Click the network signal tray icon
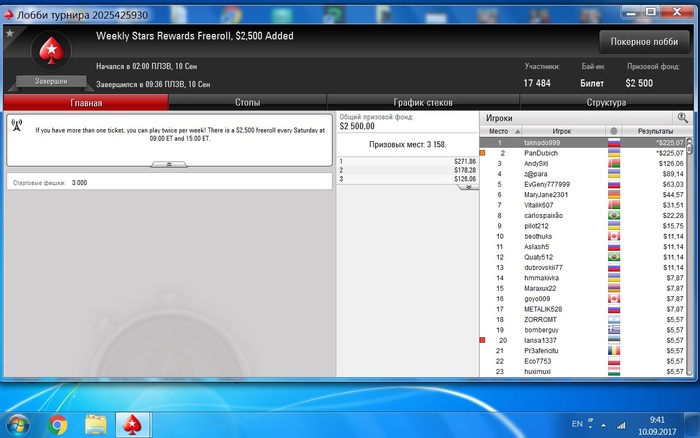 621,425
